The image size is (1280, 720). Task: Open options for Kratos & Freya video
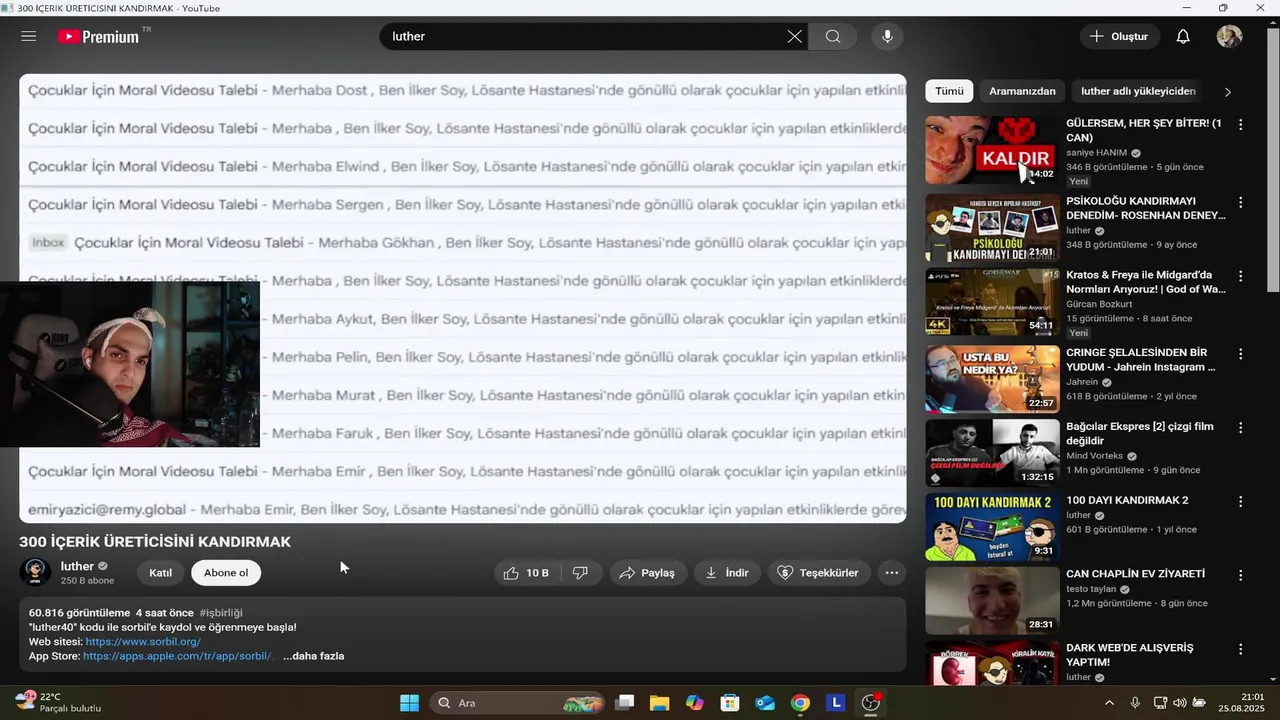pos(1241,276)
